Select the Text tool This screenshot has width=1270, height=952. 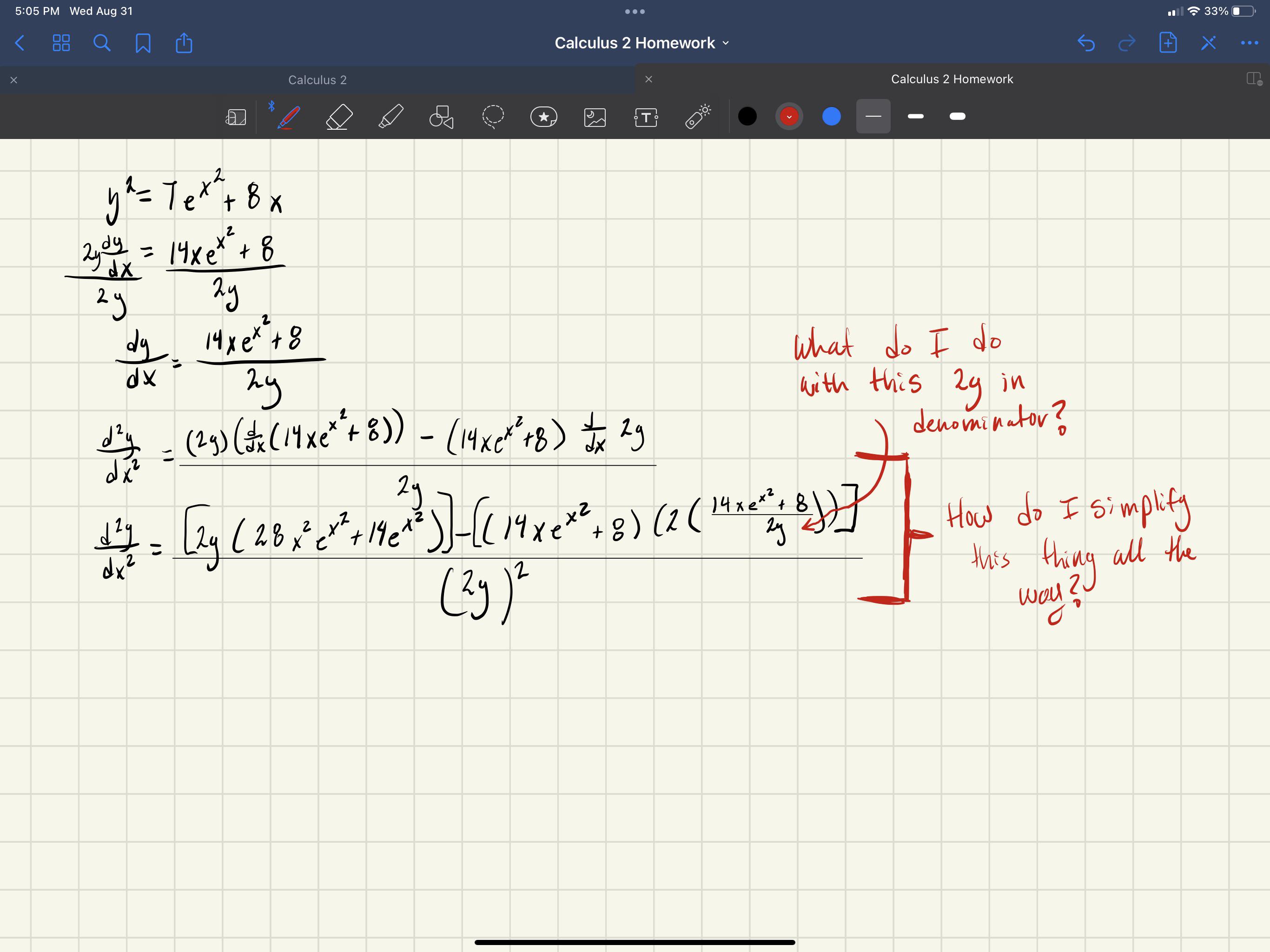(x=645, y=117)
